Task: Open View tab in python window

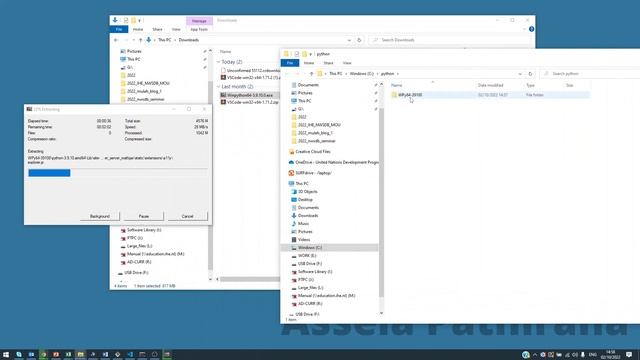Action: click(x=347, y=63)
